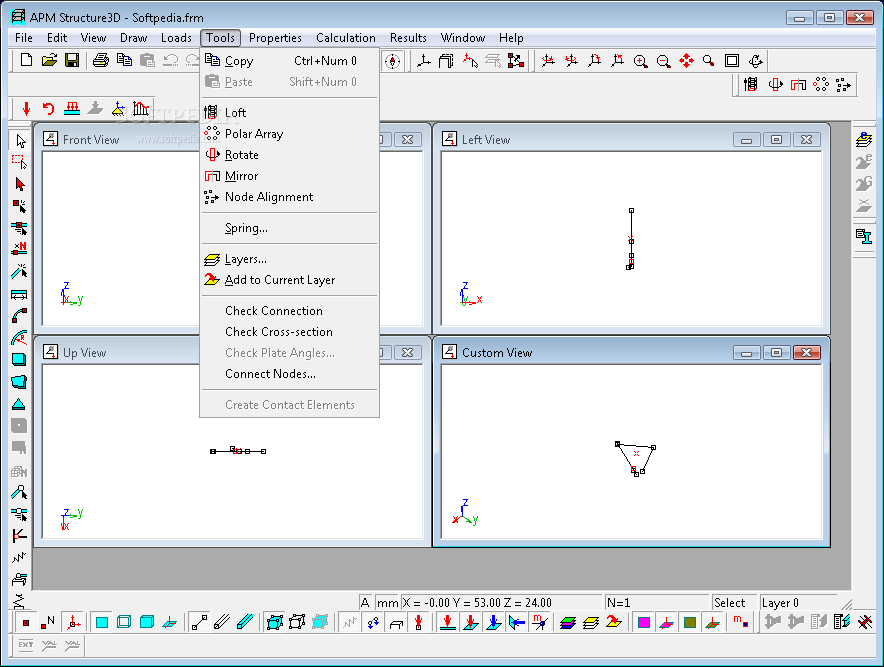Click the Select status bar field
Screen dimensions: 884x667
pos(733,603)
